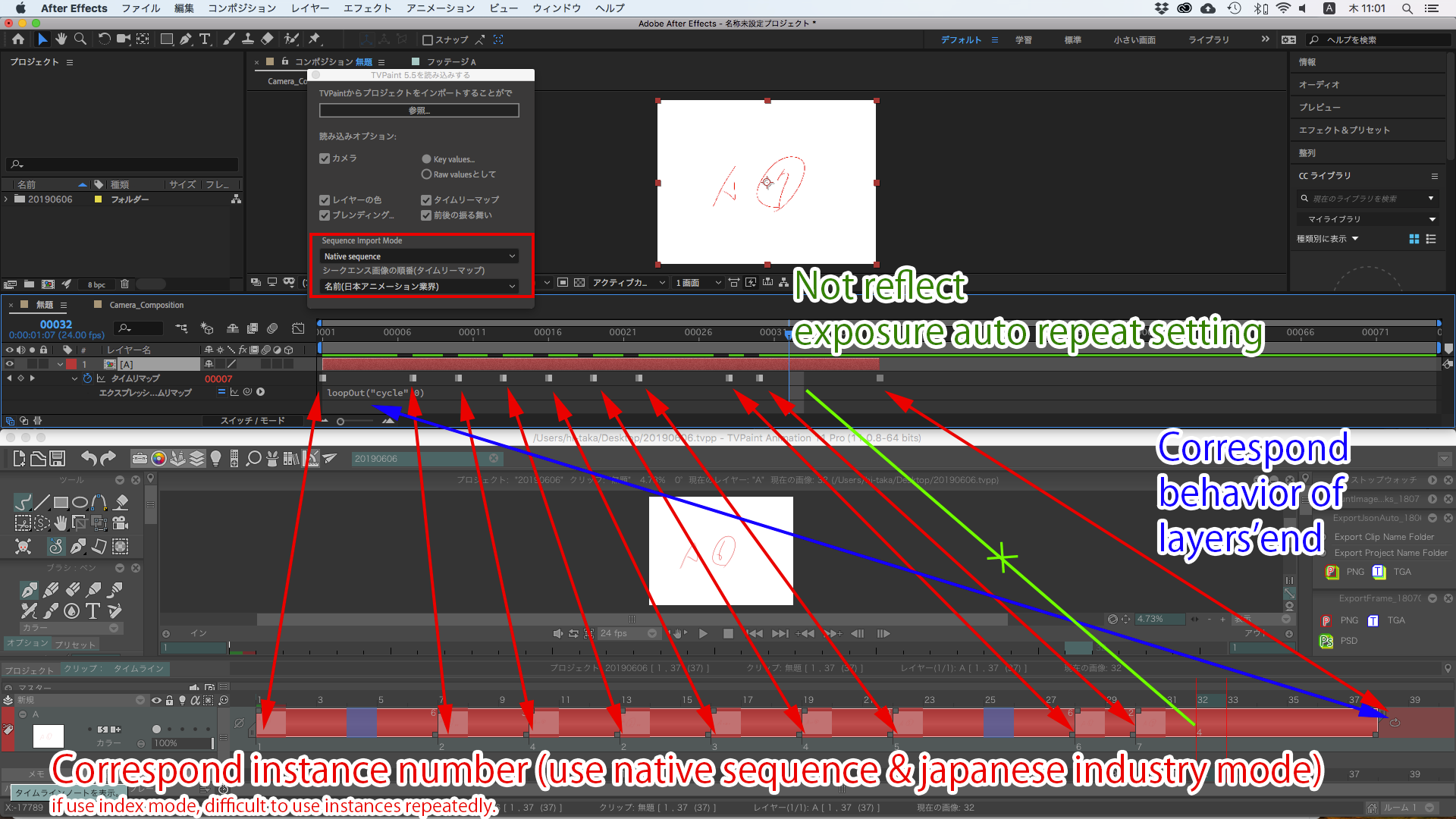Open the コンポジション menu

(242, 8)
